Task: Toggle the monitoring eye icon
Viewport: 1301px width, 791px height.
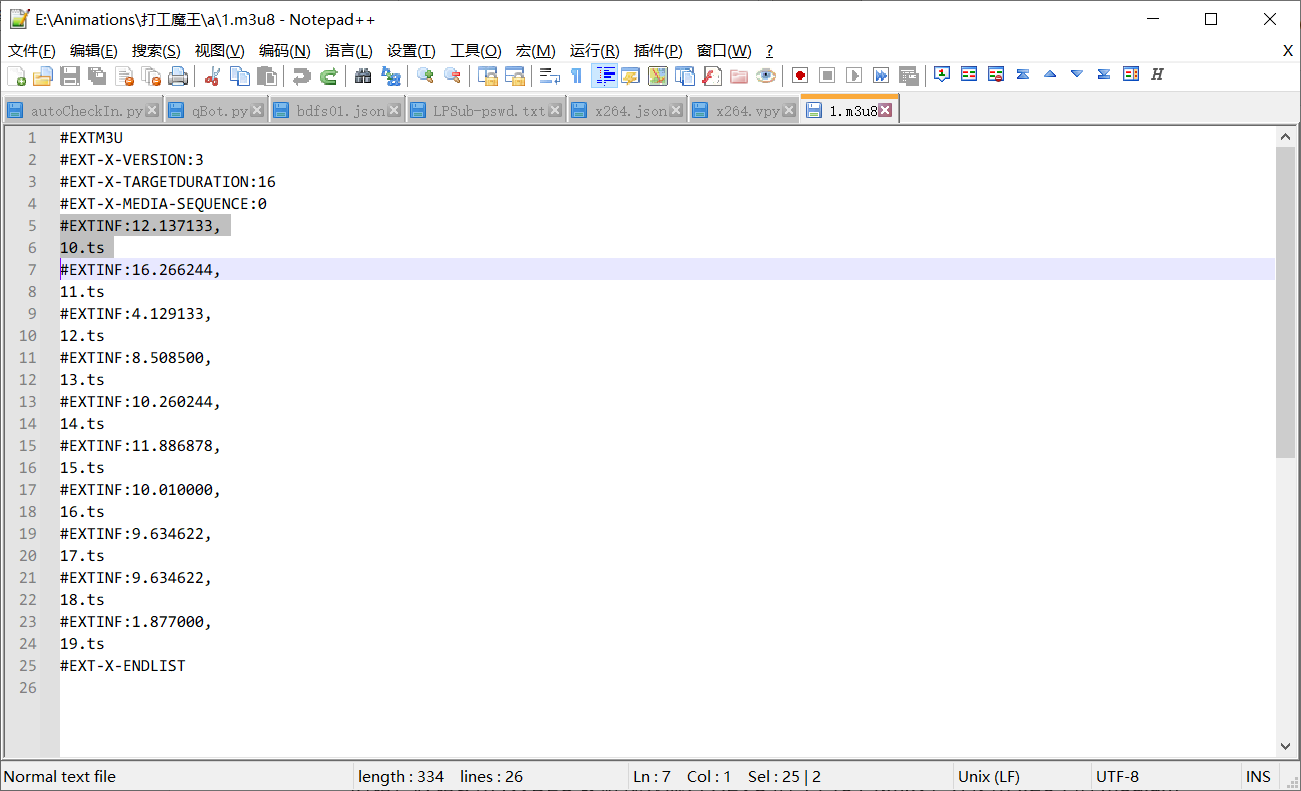Action: click(x=766, y=75)
